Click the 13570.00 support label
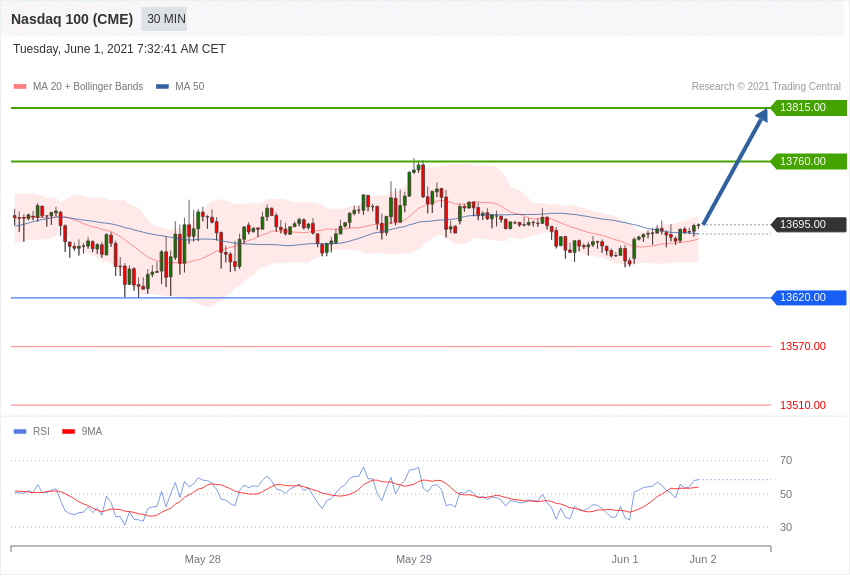 [x=803, y=346]
